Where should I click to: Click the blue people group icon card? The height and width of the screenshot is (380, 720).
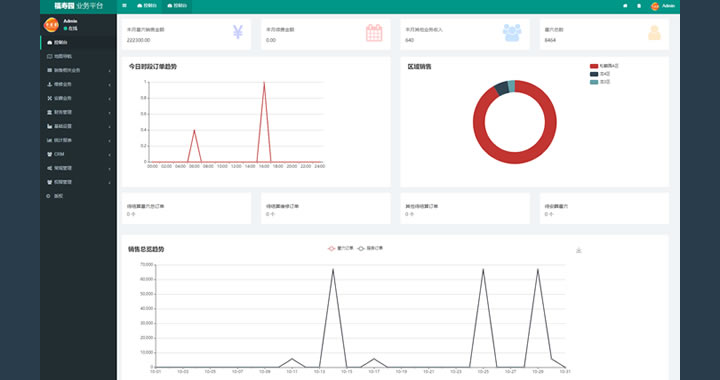(x=512, y=33)
